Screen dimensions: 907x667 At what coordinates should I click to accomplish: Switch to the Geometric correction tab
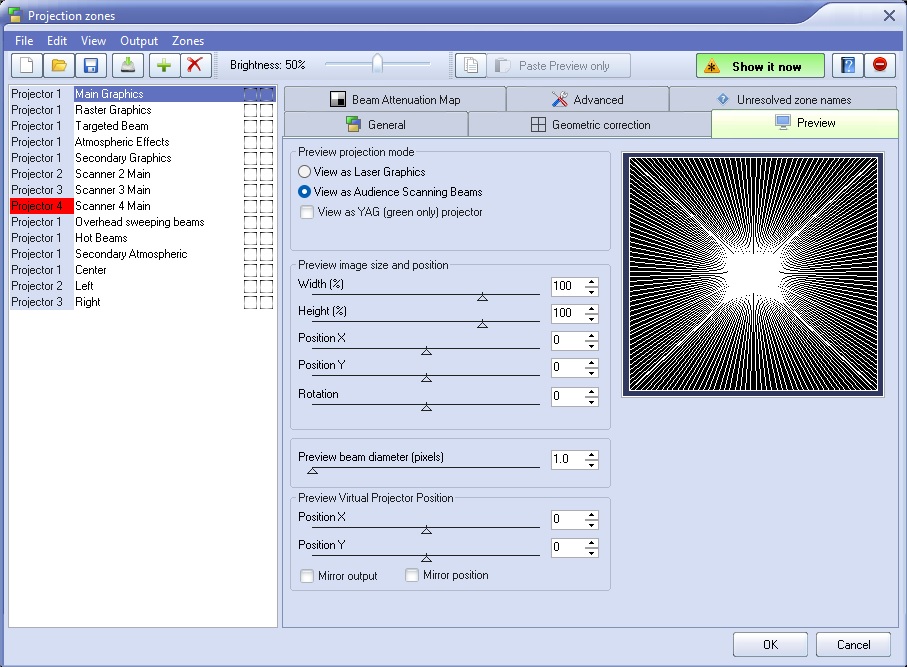pyautogui.click(x=589, y=125)
